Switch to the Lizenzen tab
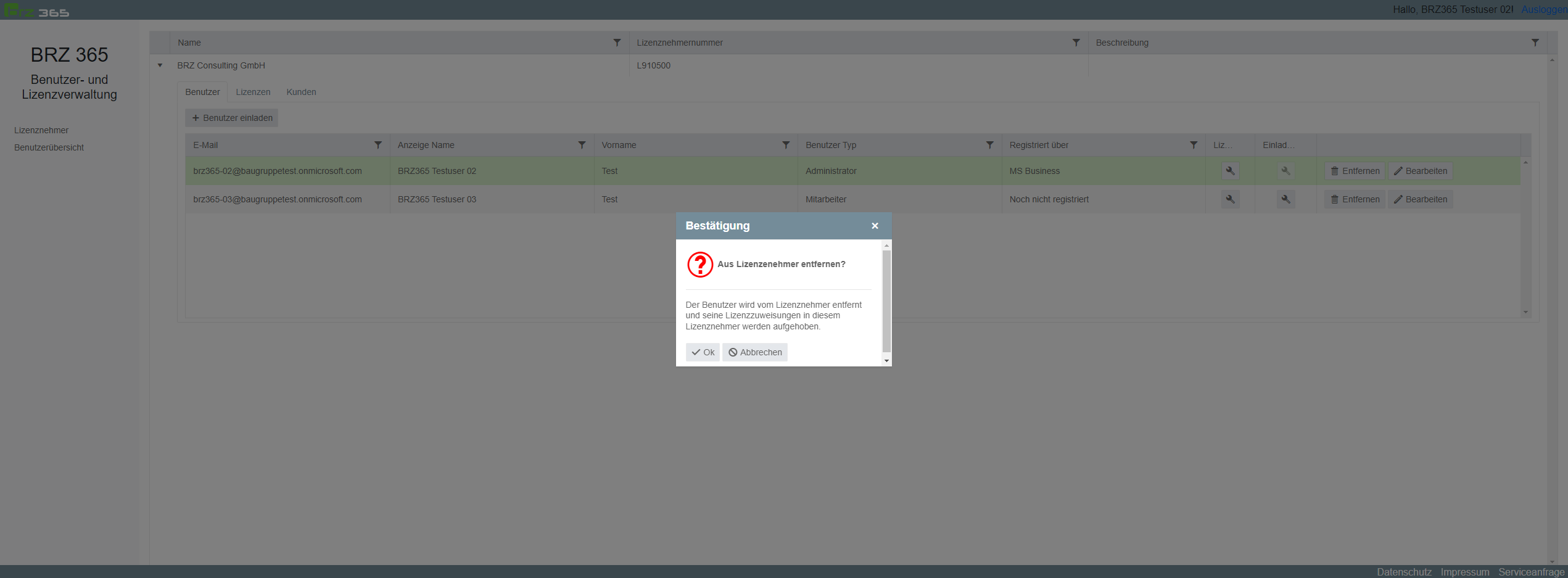The image size is (1568, 578). pos(253,92)
